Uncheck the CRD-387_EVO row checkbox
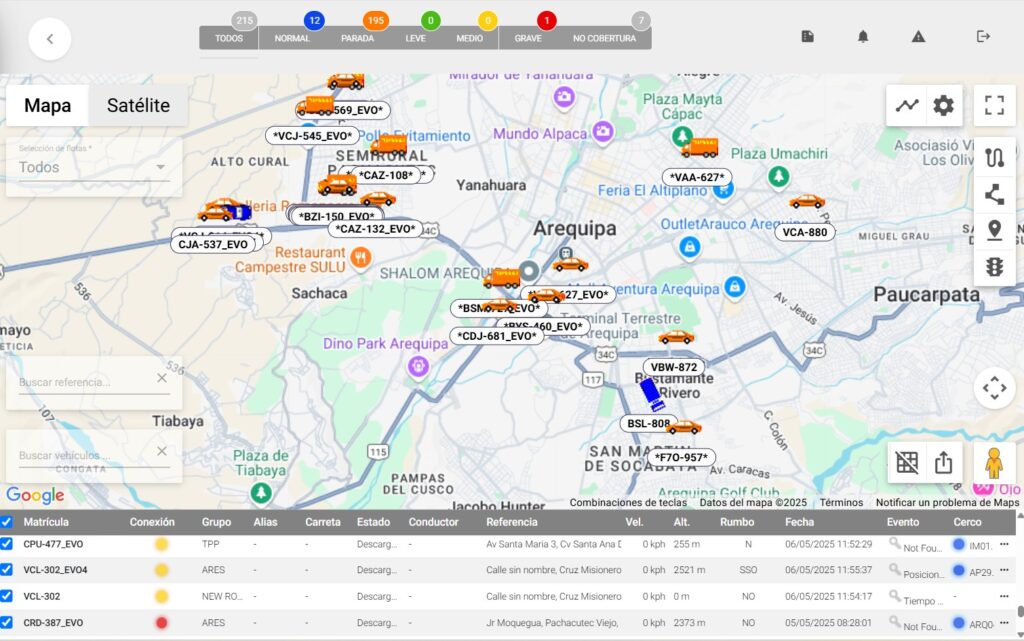 point(7,623)
